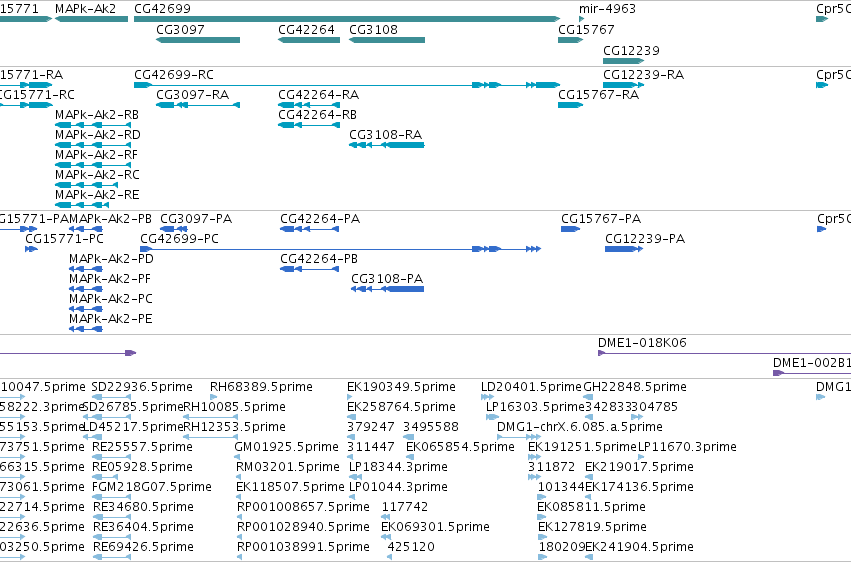This screenshot has height=562, width=851.
Task: Click feature 3495588
Action: [408, 437]
